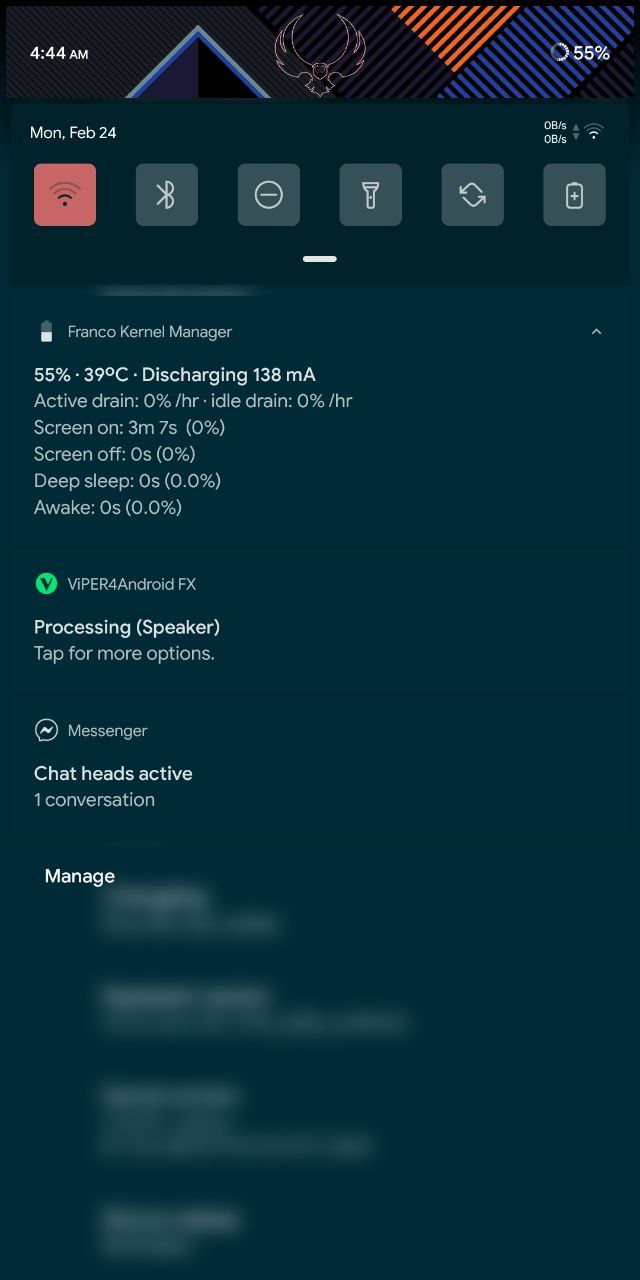Viewport: 640px width, 1280px height.
Task: Expand quick settings using the handle bar
Action: point(320,259)
